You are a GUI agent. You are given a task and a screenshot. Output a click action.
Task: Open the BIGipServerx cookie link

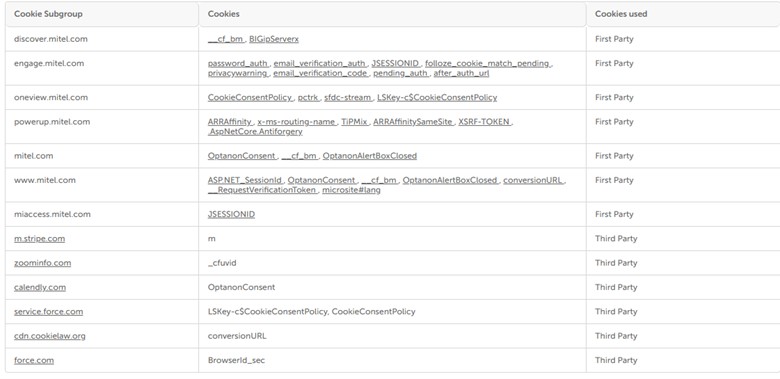pos(274,39)
